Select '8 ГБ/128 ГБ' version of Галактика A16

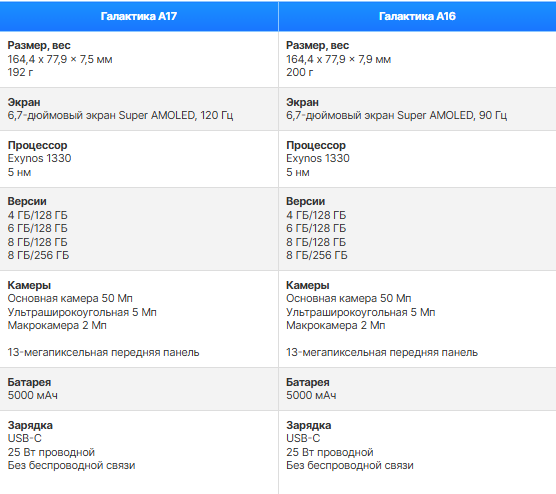coord(316,242)
